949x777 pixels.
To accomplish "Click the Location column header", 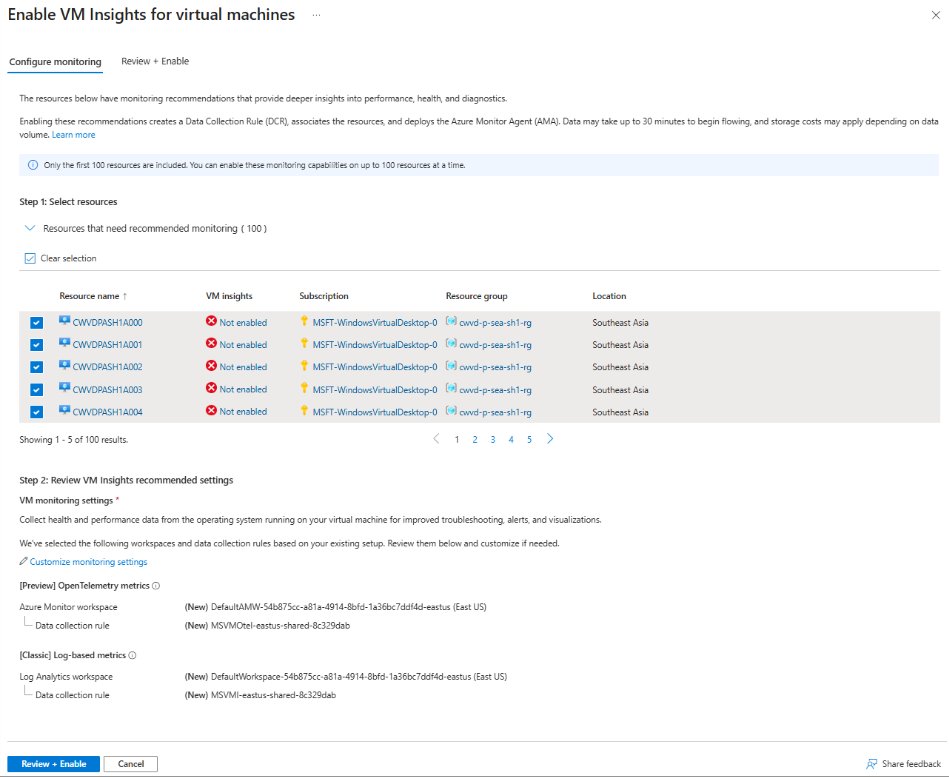I will (x=609, y=296).
